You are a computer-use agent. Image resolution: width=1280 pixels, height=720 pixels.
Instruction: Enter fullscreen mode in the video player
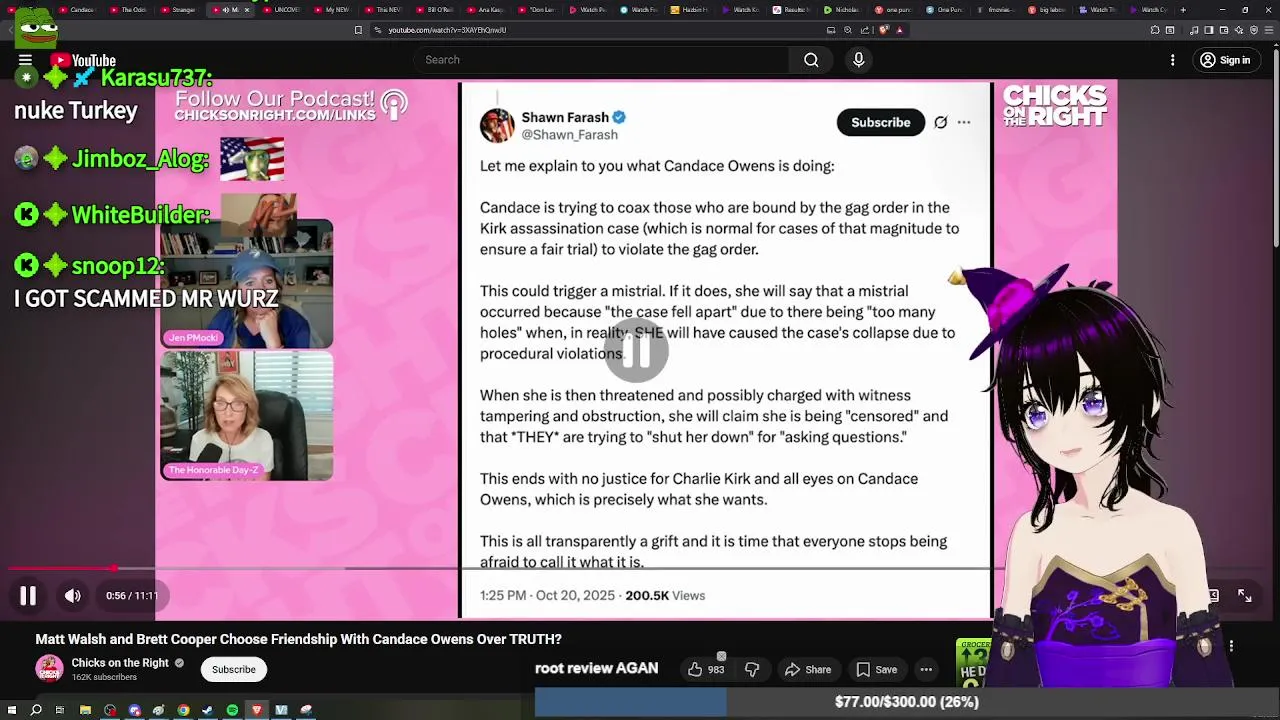click(x=1245, y=595)
